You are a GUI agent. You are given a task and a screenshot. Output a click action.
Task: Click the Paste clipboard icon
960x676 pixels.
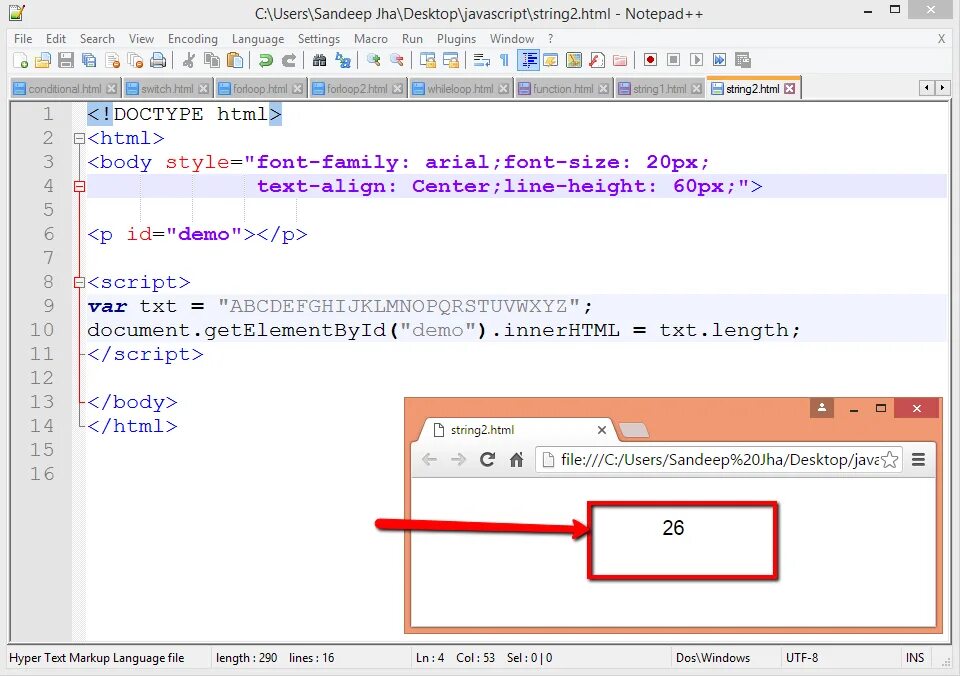click(x=234, y=60)
